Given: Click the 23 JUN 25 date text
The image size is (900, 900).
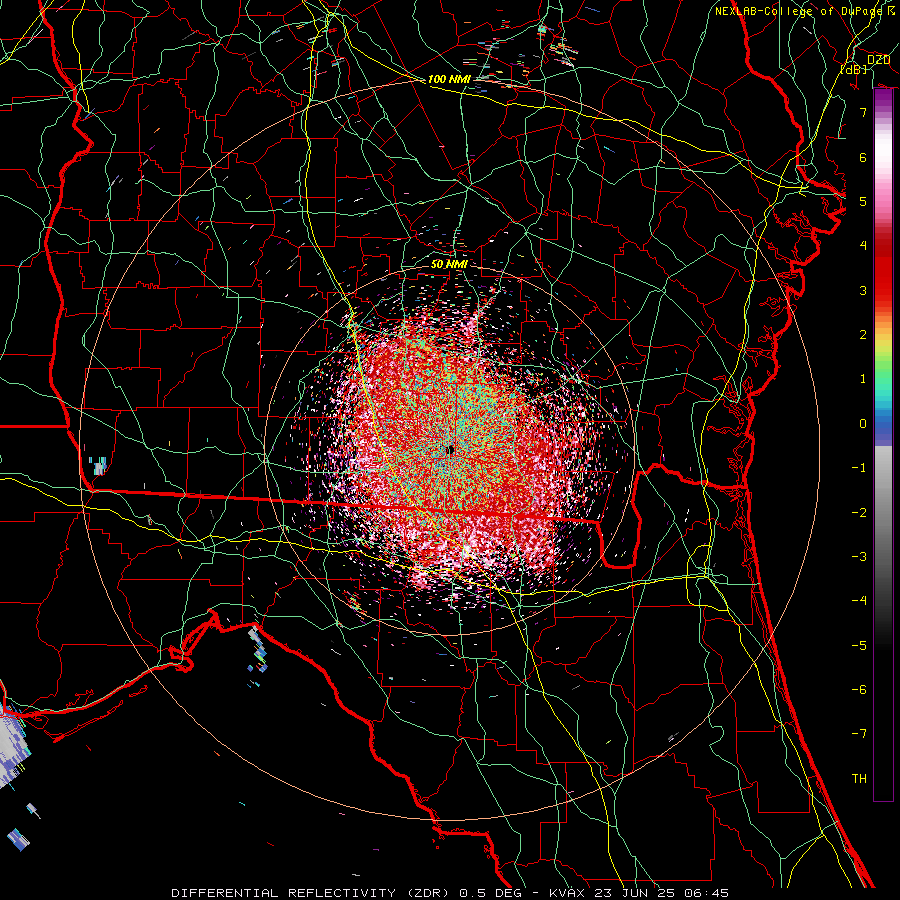Looking at the screenshot, I should tap(635, 893).
